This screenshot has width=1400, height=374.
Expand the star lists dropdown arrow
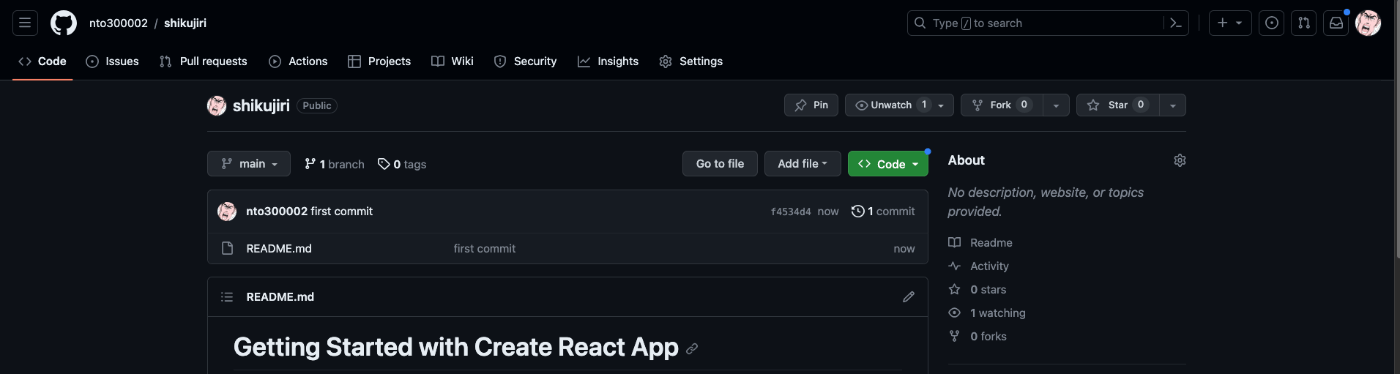click(x=1172, y=105)
